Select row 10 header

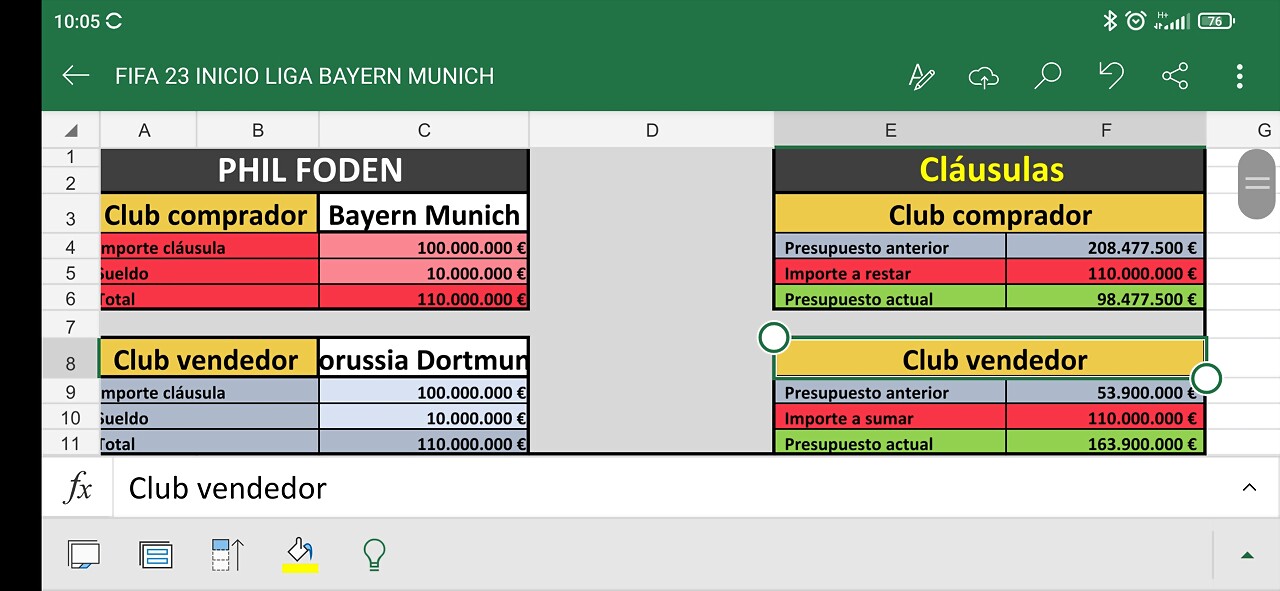click(71, 418)
